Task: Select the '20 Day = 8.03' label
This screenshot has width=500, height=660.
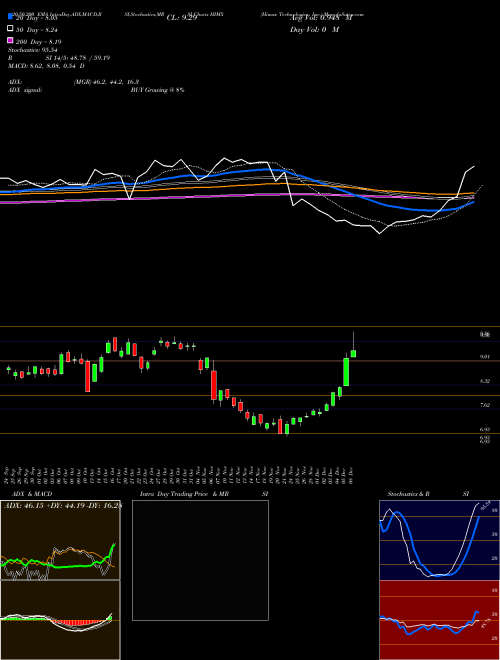Action: (36, 18)
